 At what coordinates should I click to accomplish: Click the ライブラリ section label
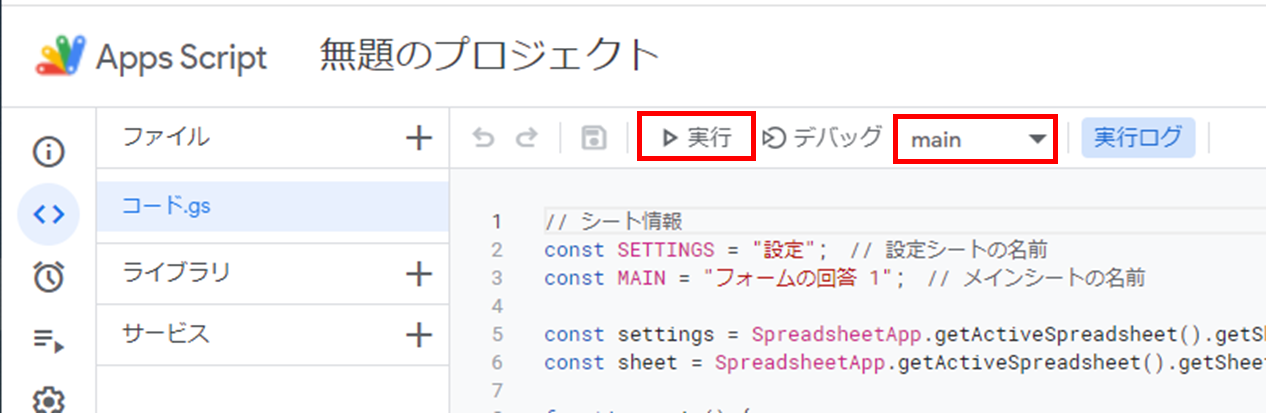pyautogui.click(x=176, y=272)
